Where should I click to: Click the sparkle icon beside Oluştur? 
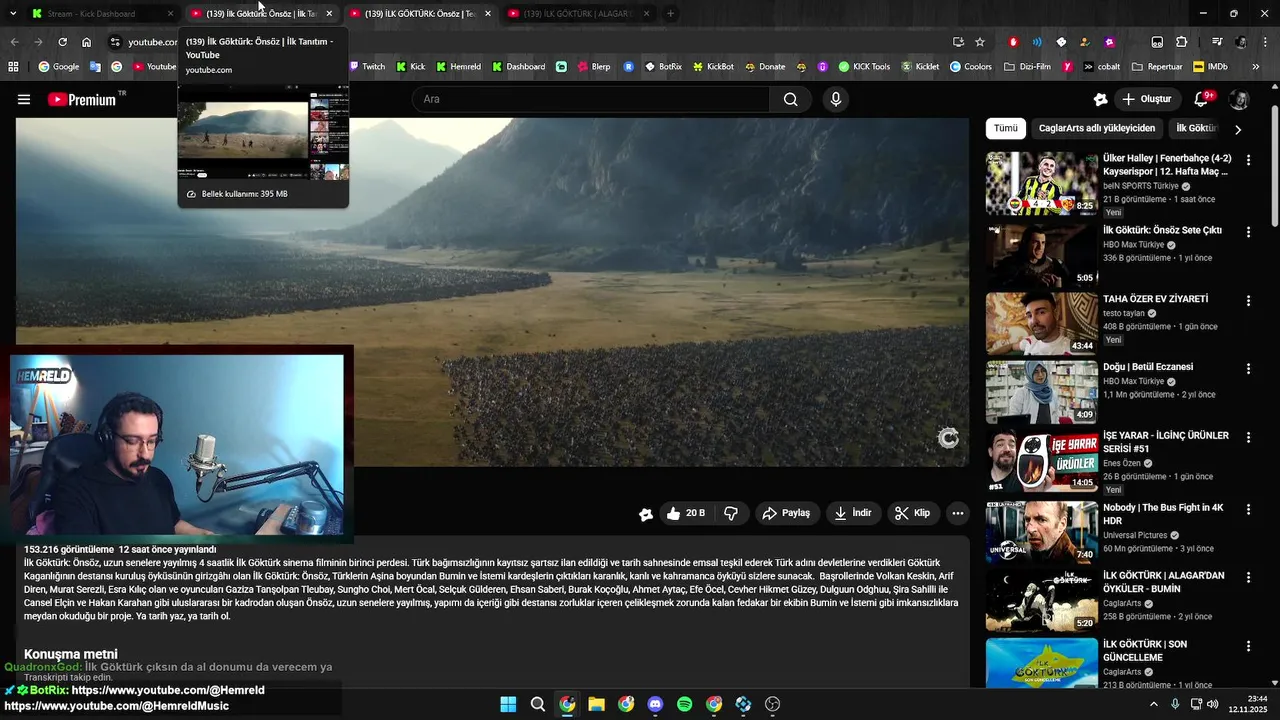pyautogui.click(x=1100, y=99)
